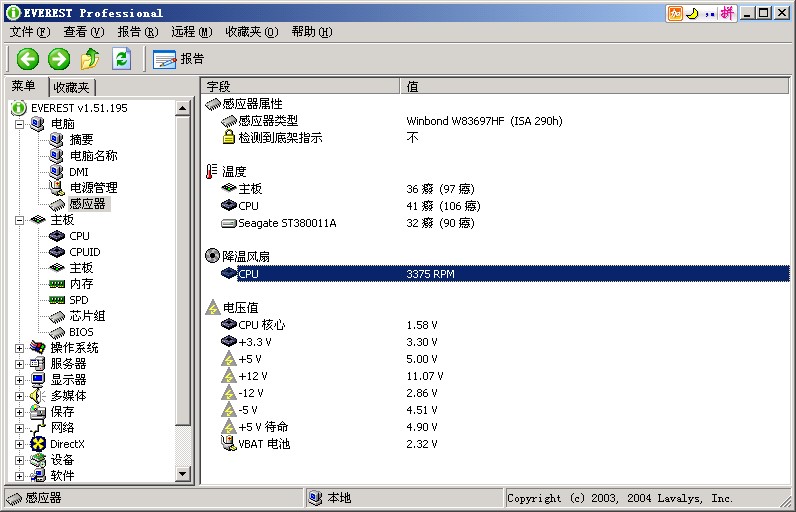Select DMI in the tree

79,172
